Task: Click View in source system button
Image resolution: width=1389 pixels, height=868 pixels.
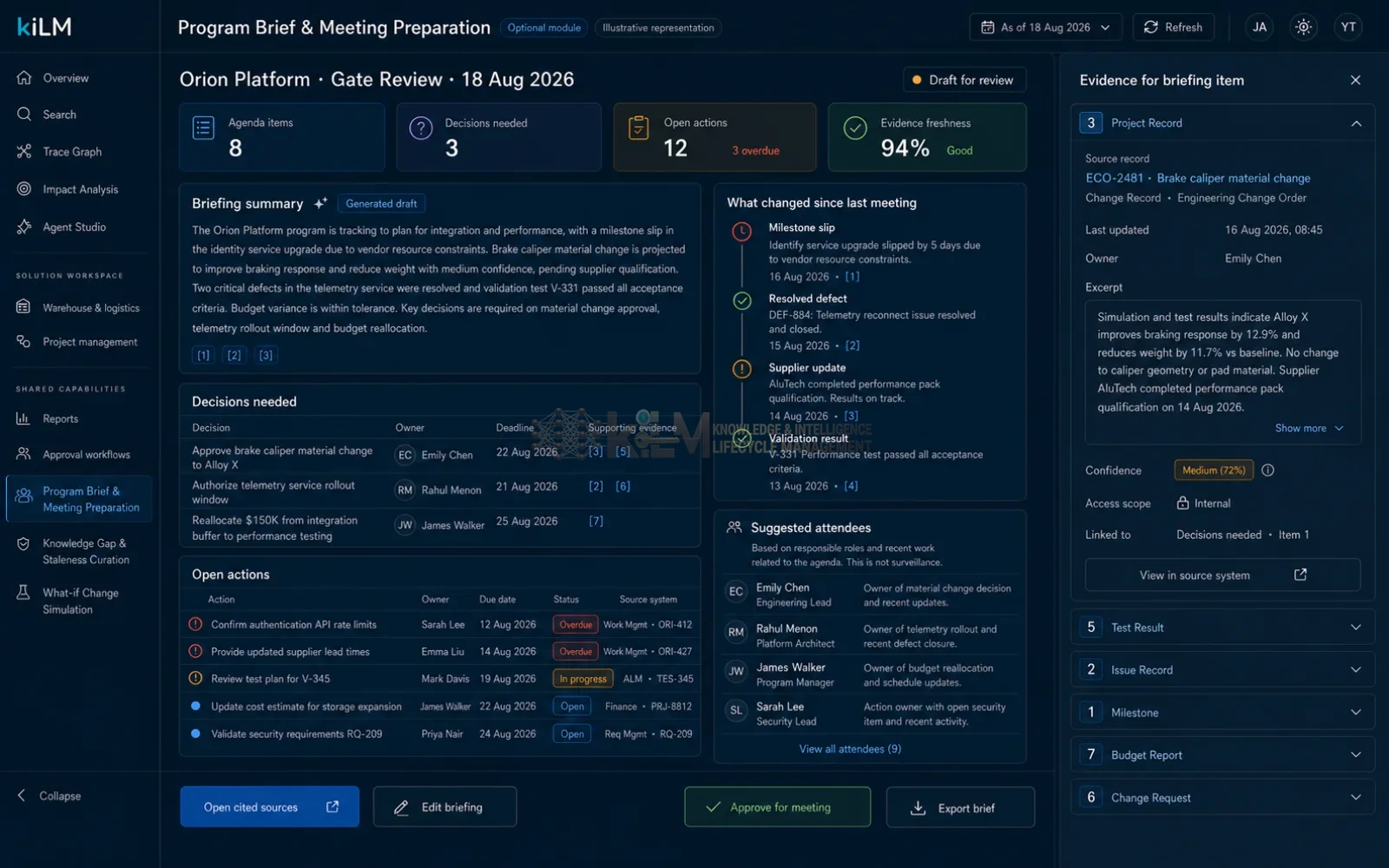Action: coord(1222,575)
